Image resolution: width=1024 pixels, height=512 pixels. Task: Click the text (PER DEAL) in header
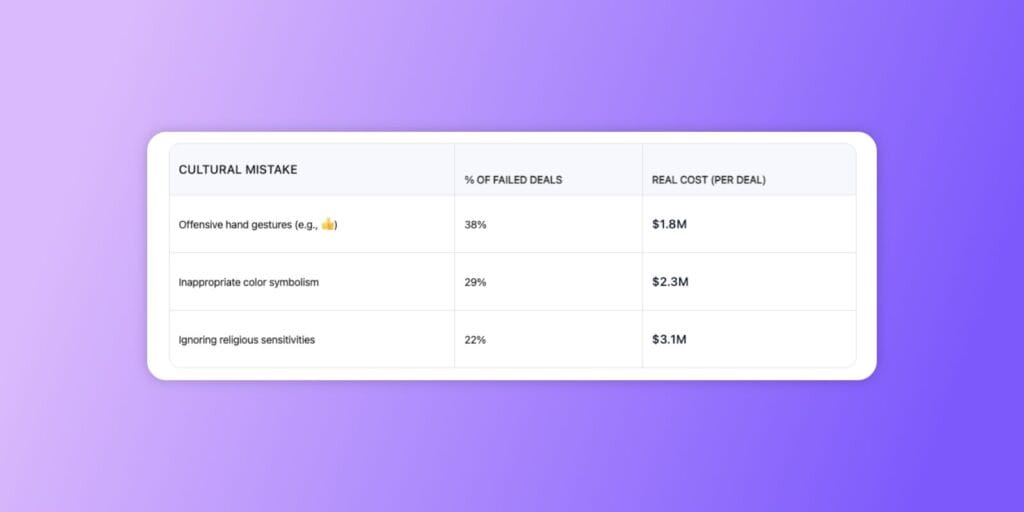738,180
